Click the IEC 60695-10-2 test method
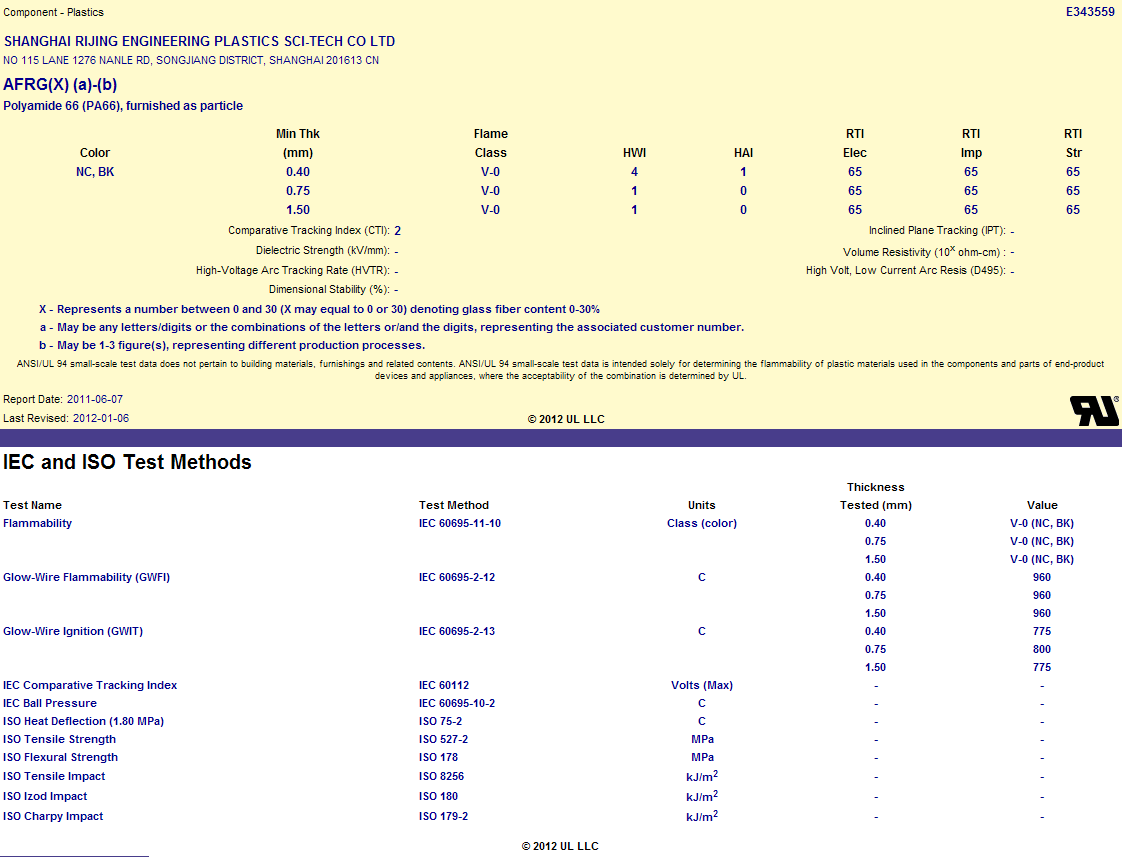1122x857 pixels. (x=457, y=703)
